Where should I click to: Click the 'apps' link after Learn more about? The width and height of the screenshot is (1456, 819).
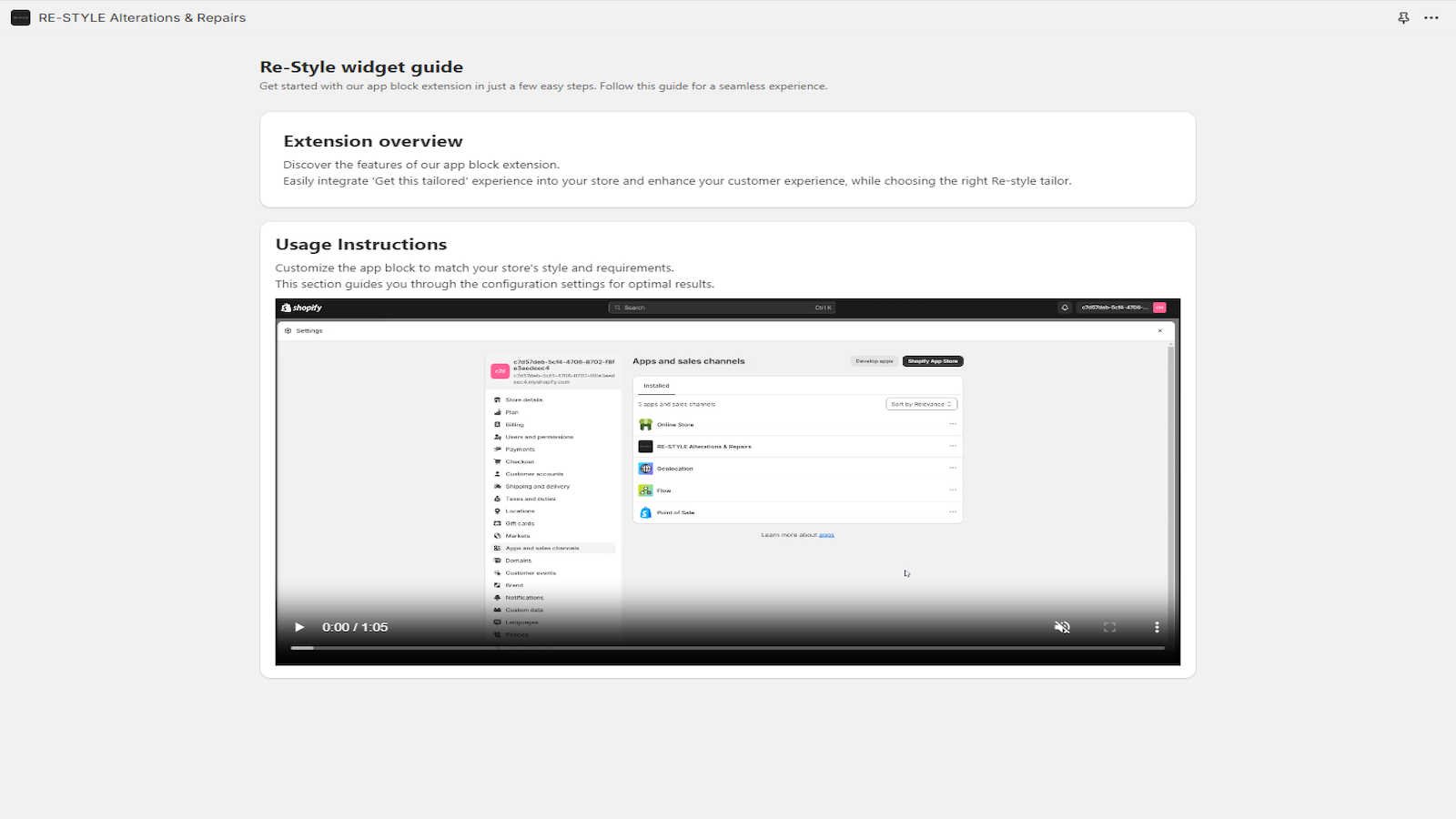826,535
